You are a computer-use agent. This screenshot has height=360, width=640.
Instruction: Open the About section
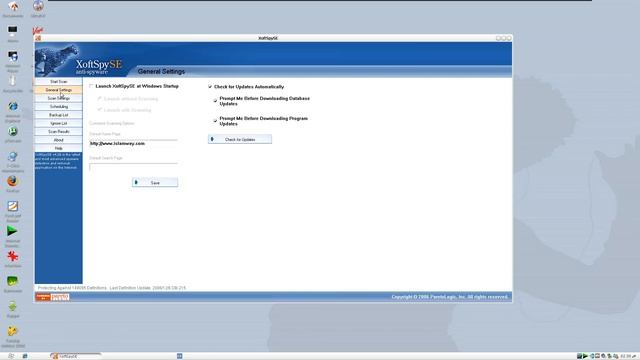[x=59, y=140]
